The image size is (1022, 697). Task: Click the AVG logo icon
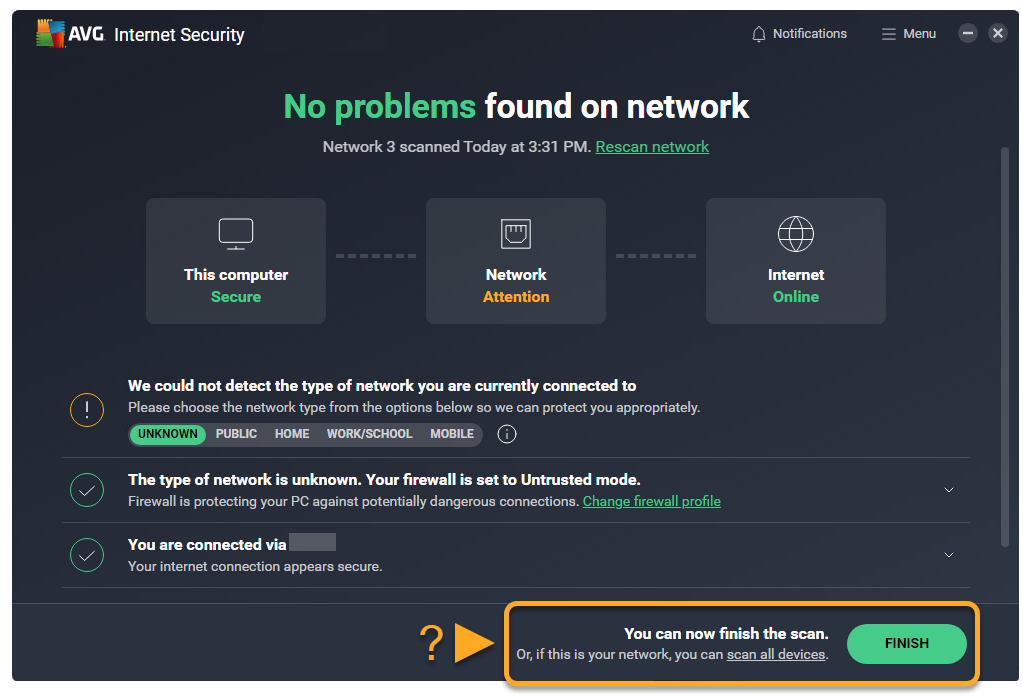51,34
